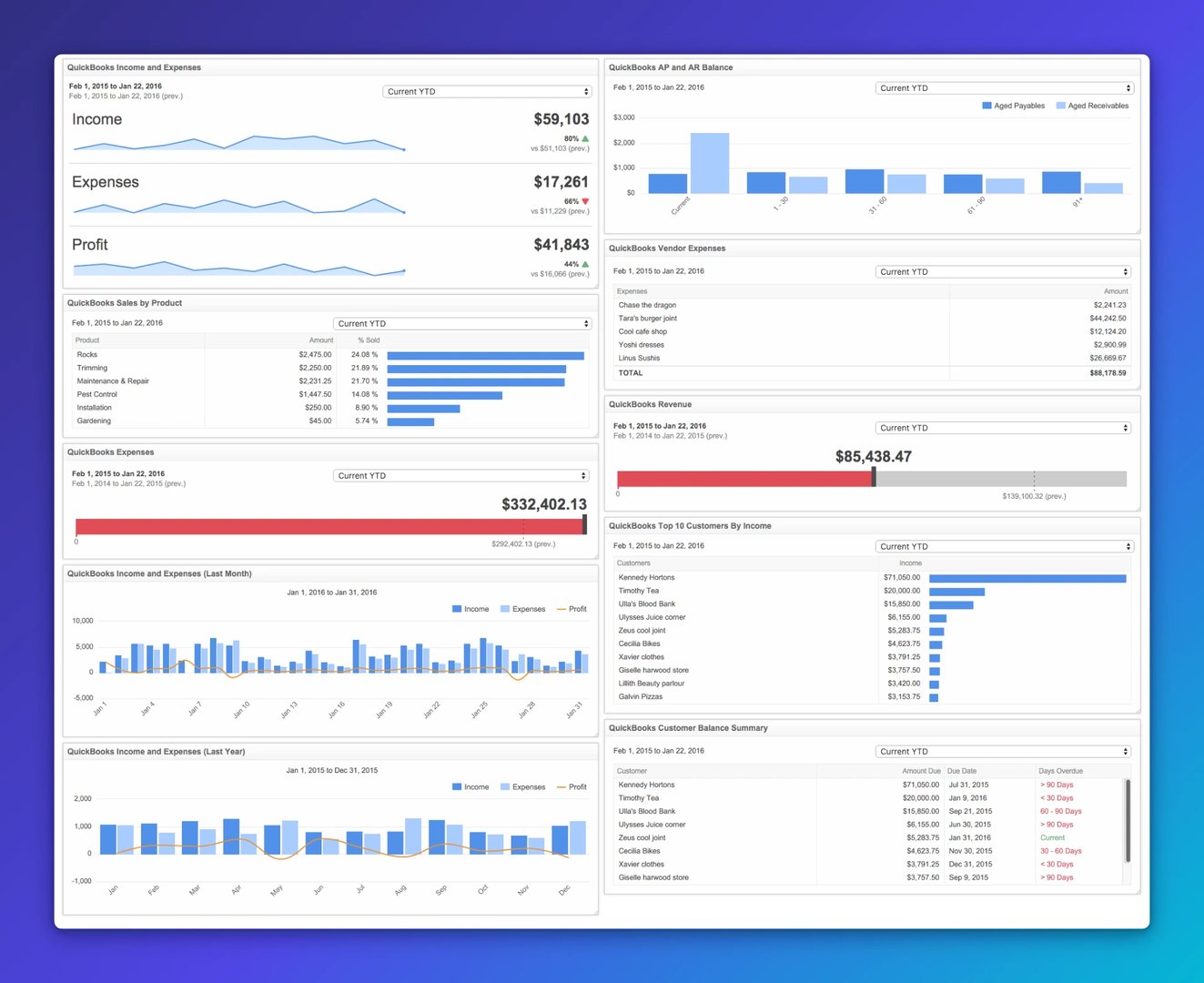Select Ulysses Juice corner in Top 10 Customers

click(872, 617)
